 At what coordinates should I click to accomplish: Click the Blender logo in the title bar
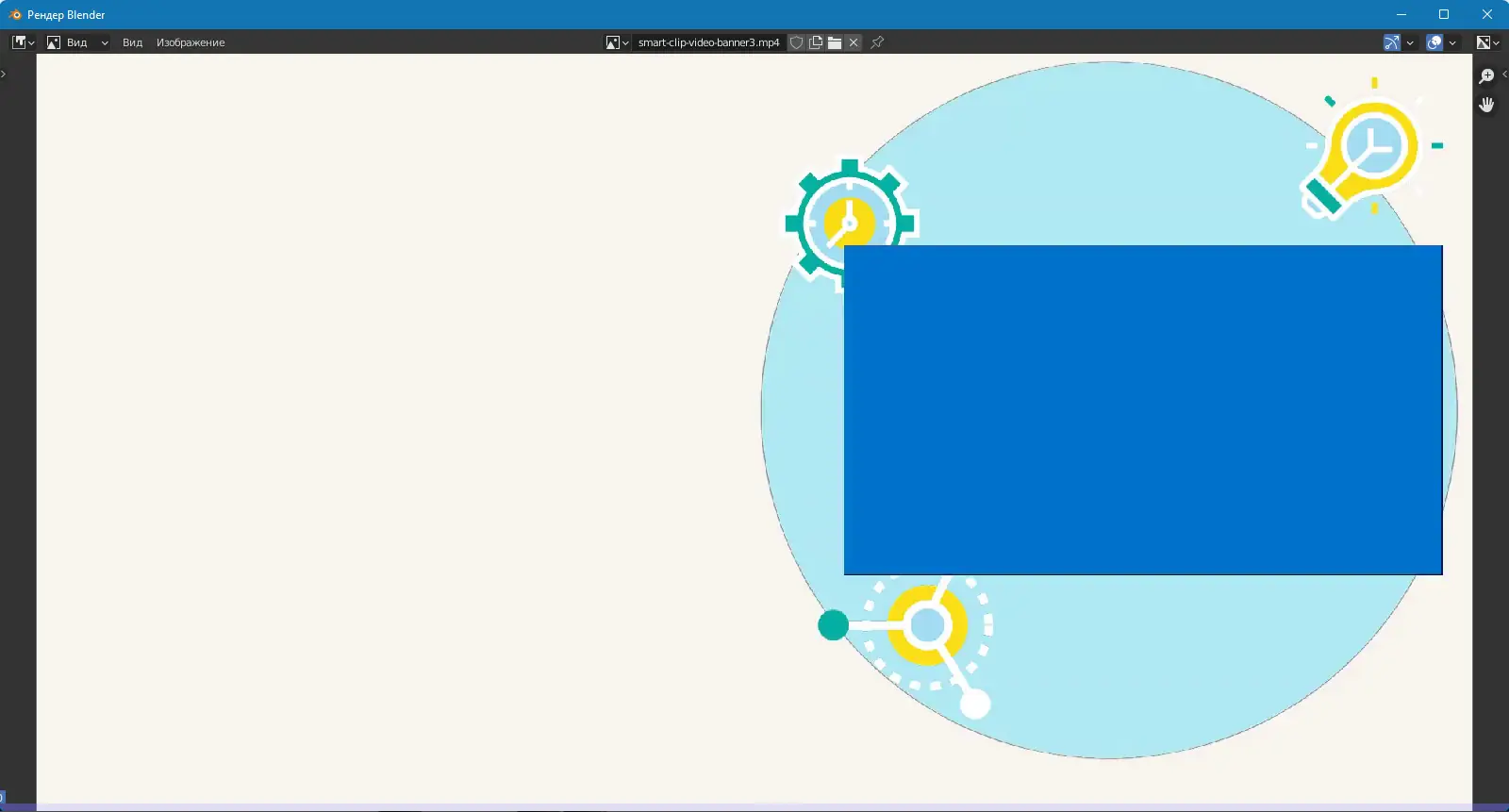(14, 14)
